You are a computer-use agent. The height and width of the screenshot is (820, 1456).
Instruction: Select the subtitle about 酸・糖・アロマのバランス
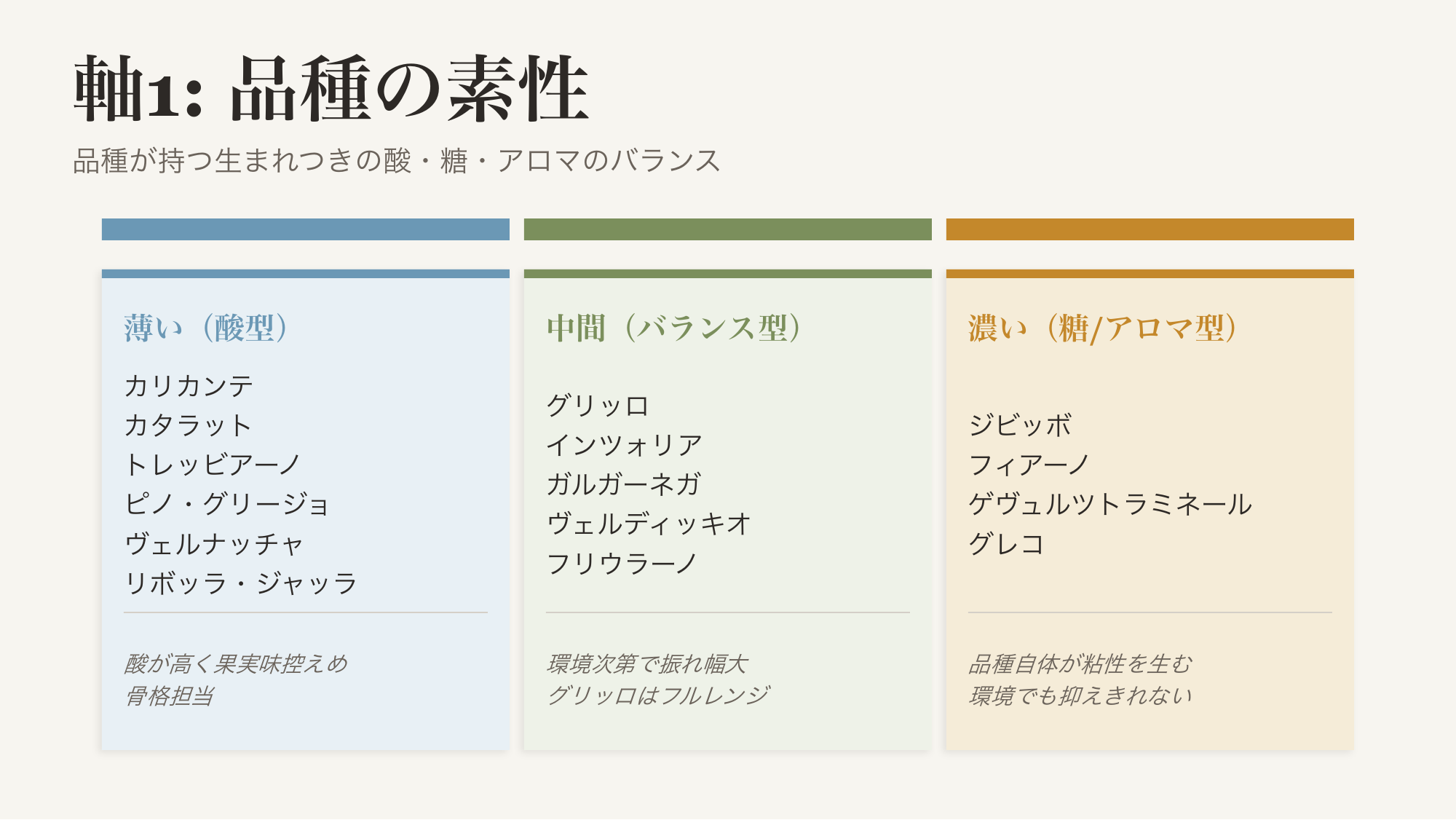(x=397, y=161)
